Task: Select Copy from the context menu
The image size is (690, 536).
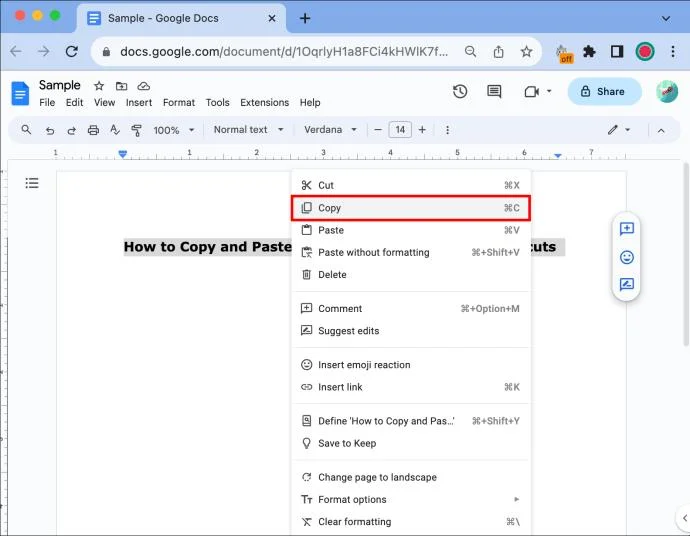Action: [411, 208]
